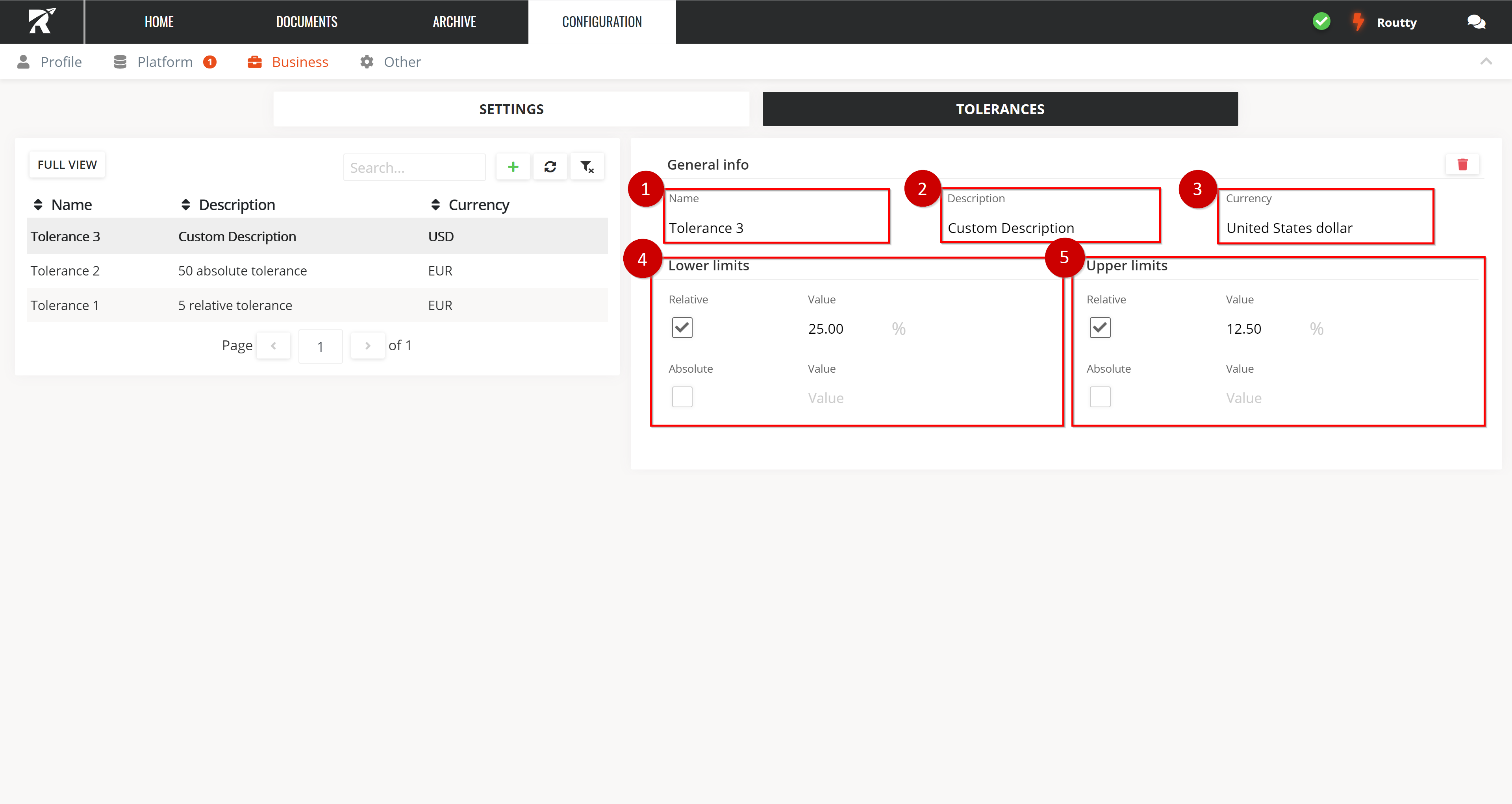Collapse the submenu with top-right chevron

pyautogui.click(x=1486, y=61)
